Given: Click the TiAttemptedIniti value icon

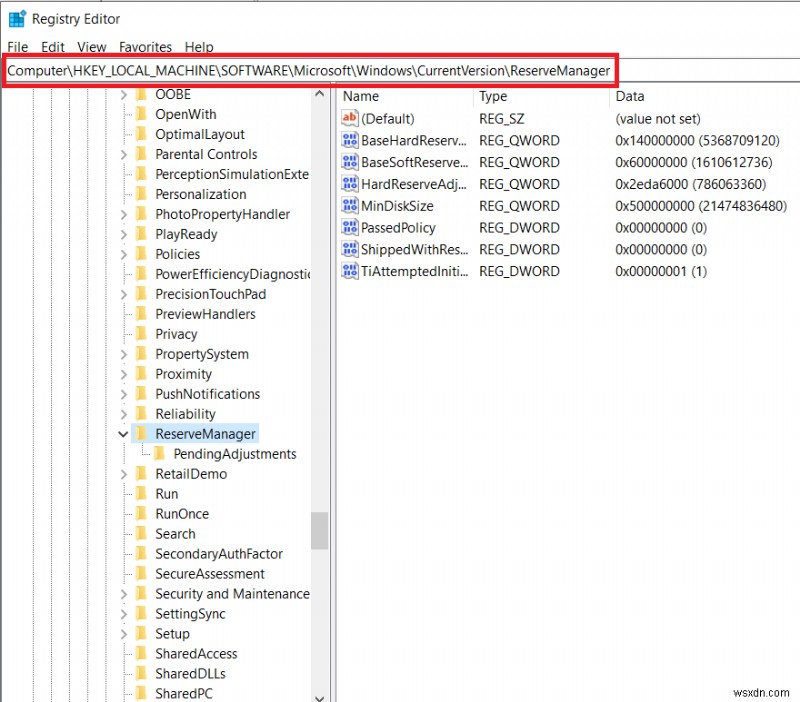Looking at the screenshot, I should tap(350, 271).
